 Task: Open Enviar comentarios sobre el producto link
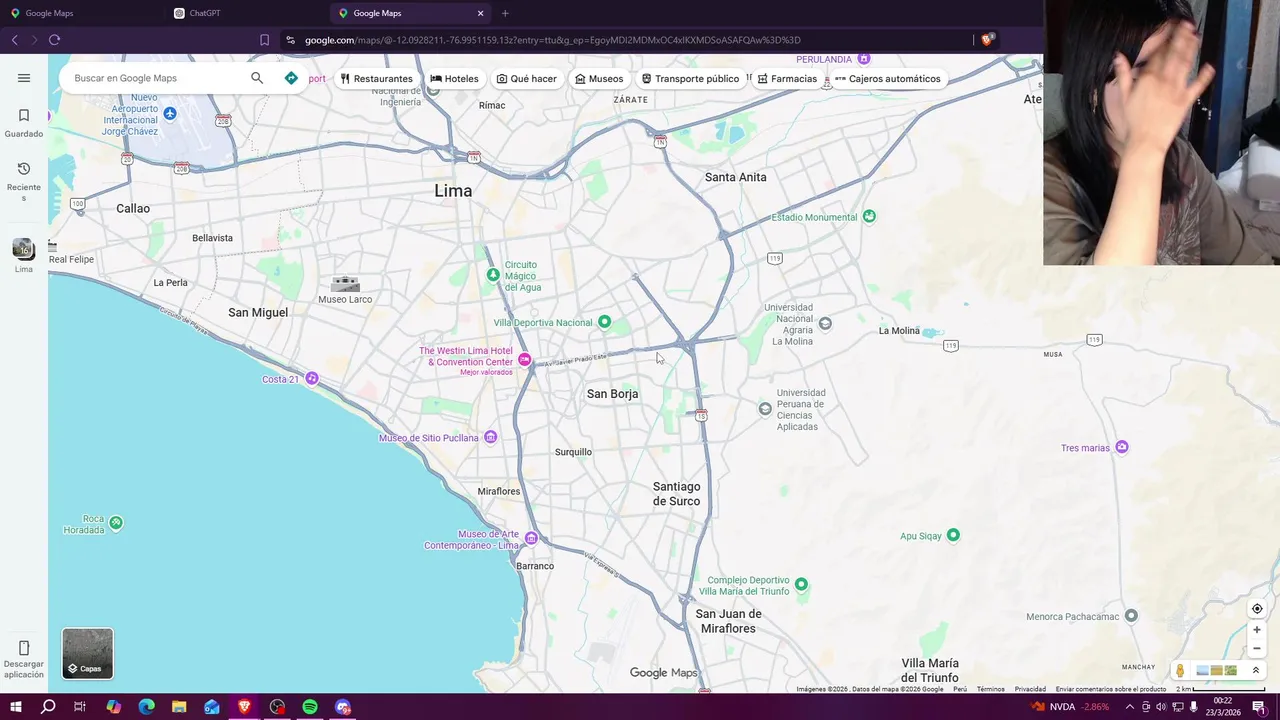pos(1110,689)
